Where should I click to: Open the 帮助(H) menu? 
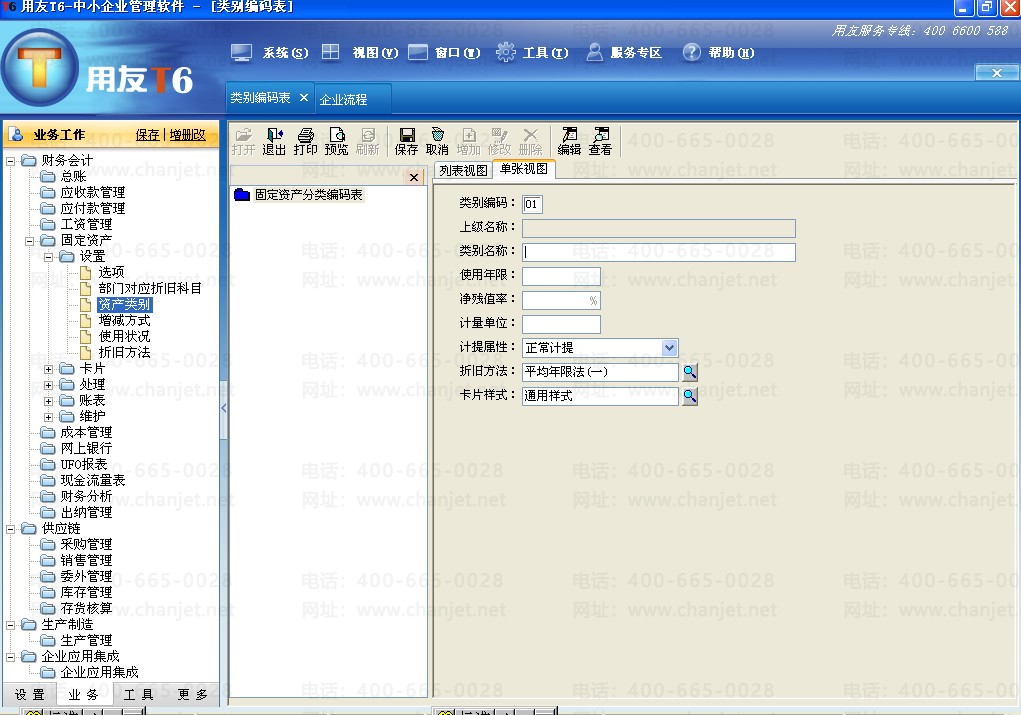coord(718,53)
